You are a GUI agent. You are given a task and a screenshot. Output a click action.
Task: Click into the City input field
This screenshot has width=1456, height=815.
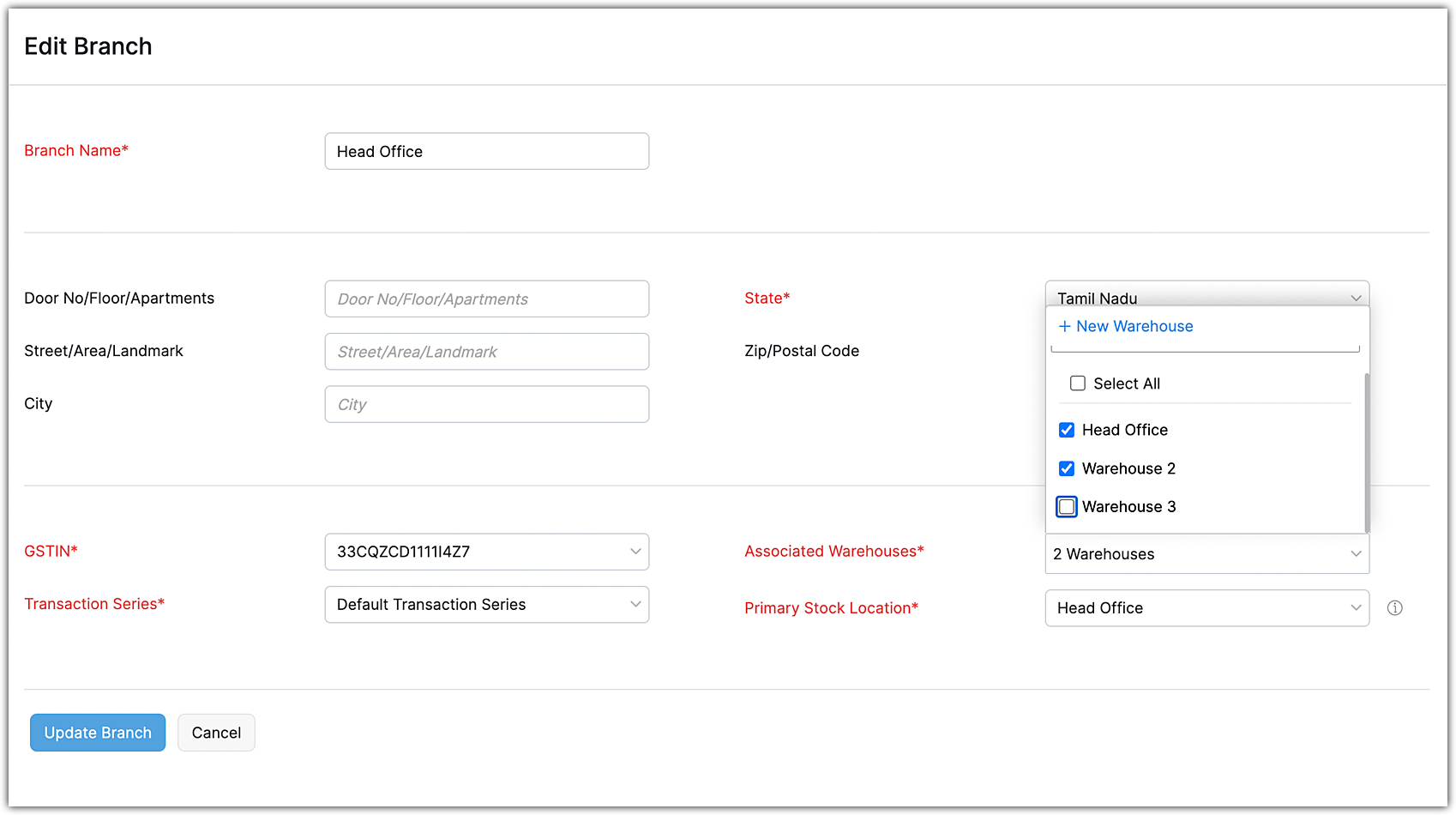pyautogui.click(x=486, y=405)
